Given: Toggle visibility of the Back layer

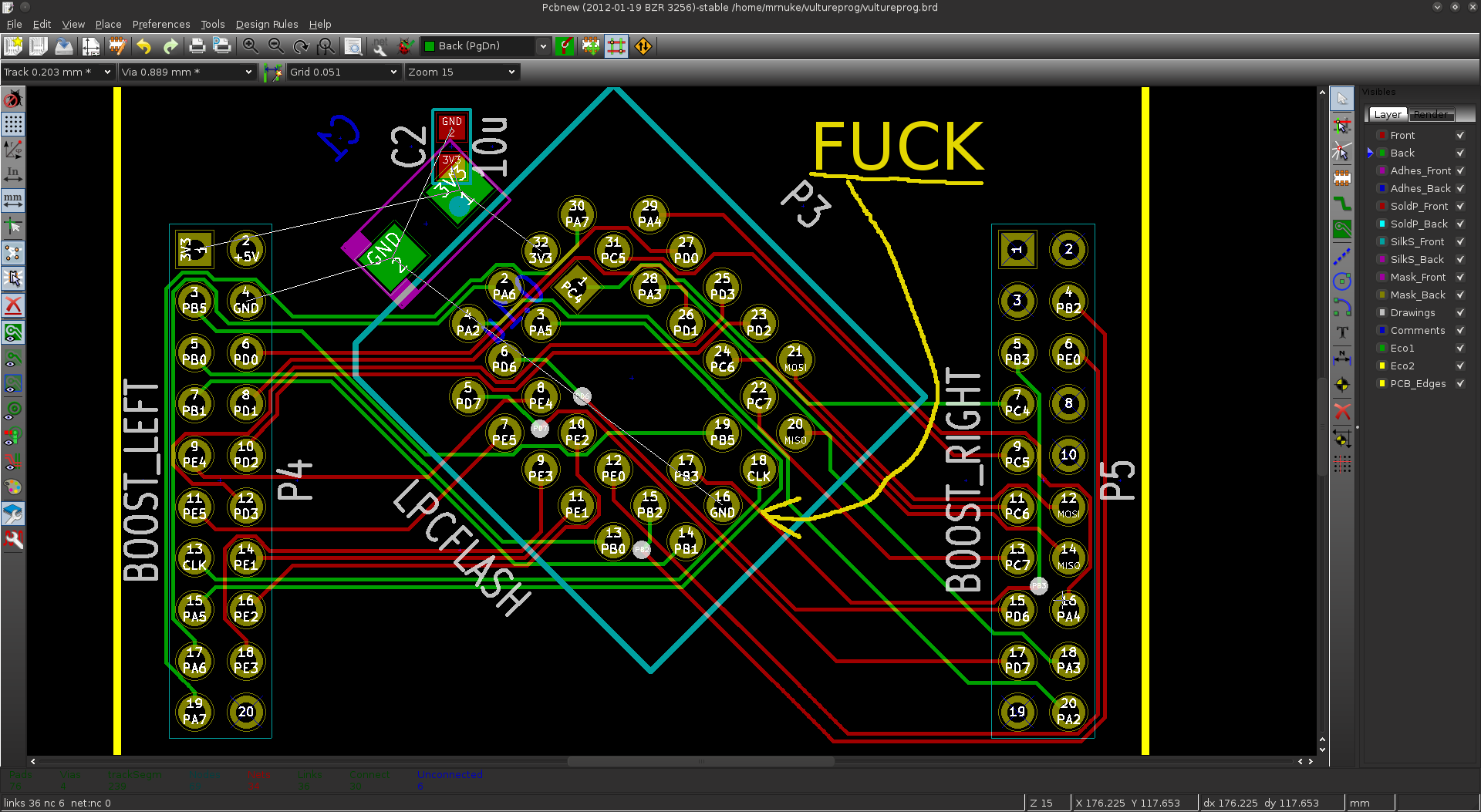Looking at the screenshot, I should (1460, 153).
